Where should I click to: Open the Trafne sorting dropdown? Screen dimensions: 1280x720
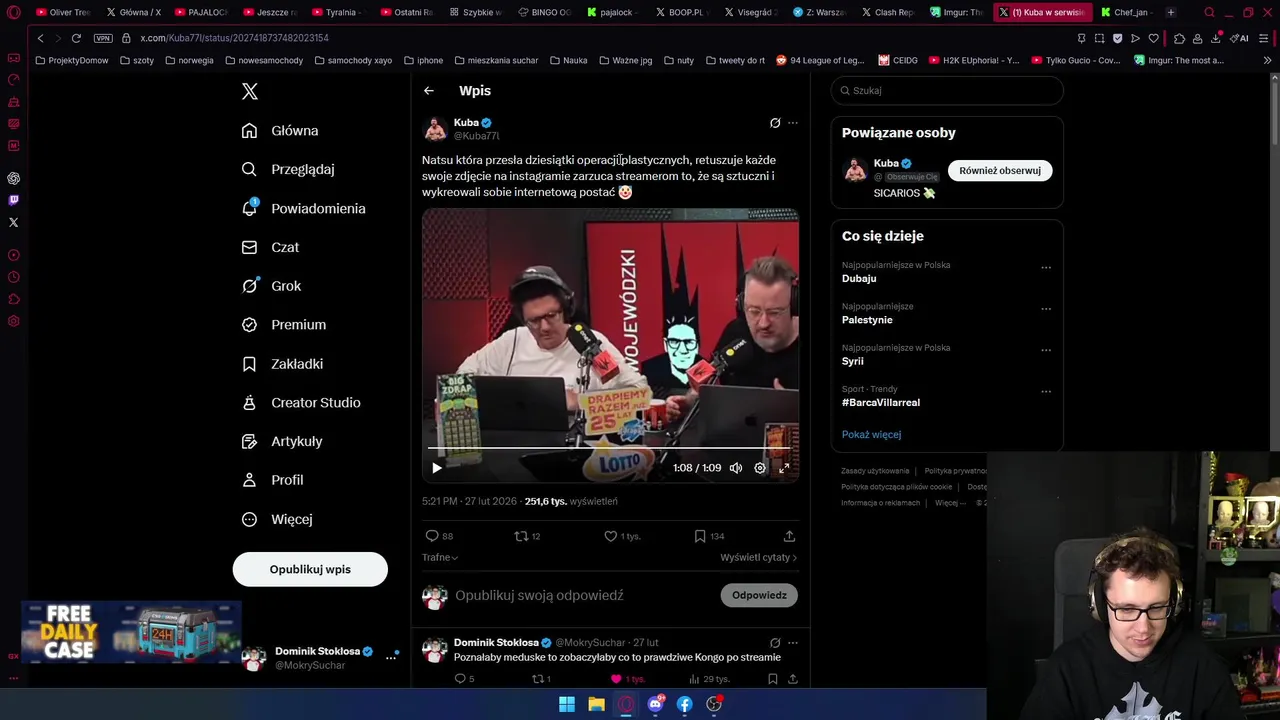pos(440,557)
